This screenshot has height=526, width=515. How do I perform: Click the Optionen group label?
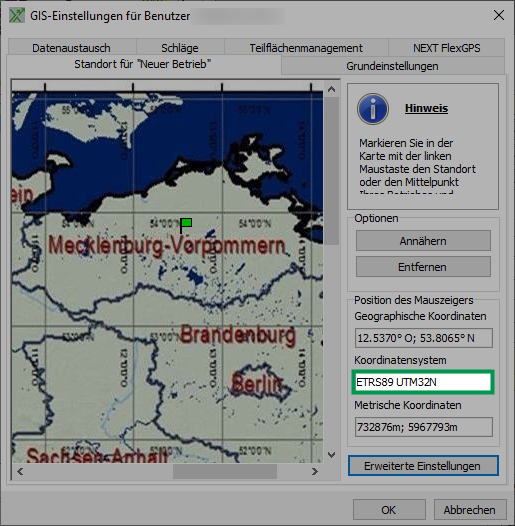pos(376,218)
